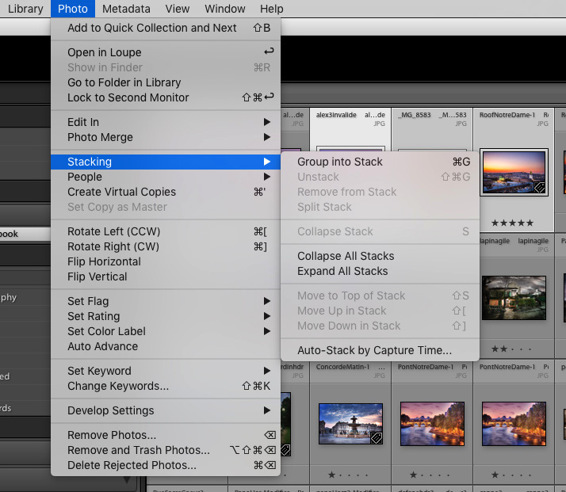Select Lock to Second Monitor
Screen dimensions: 566x492
point(166,97)
